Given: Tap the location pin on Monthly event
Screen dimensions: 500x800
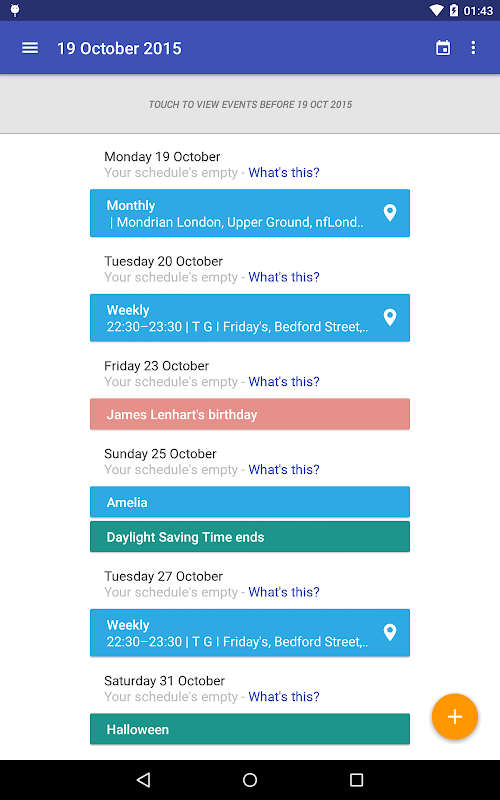Looking at the screenshot, I should tap(390, 212).
